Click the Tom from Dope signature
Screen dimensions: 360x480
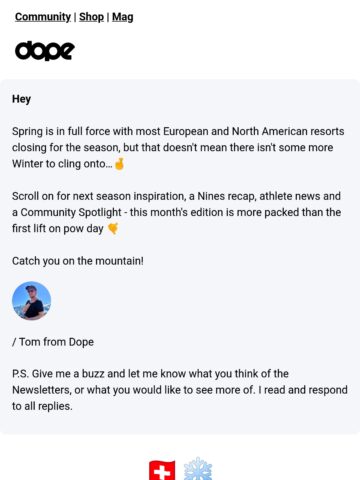tap(53, 342)
